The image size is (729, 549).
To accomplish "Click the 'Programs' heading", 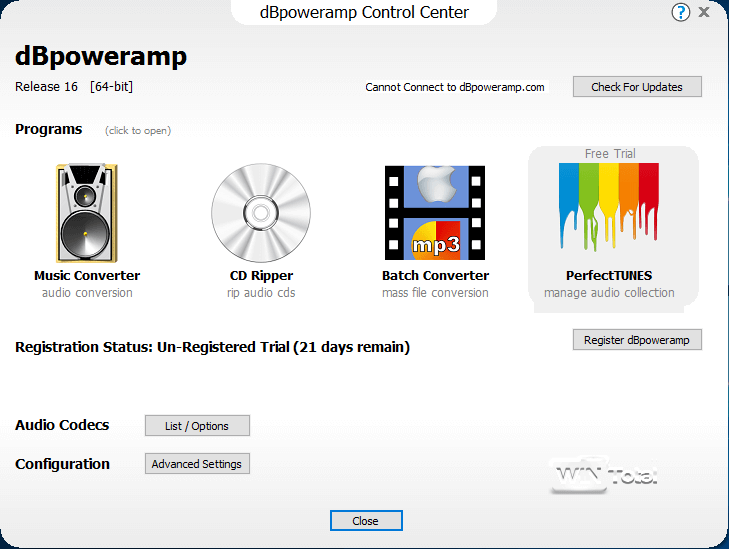I will [48, 129].
